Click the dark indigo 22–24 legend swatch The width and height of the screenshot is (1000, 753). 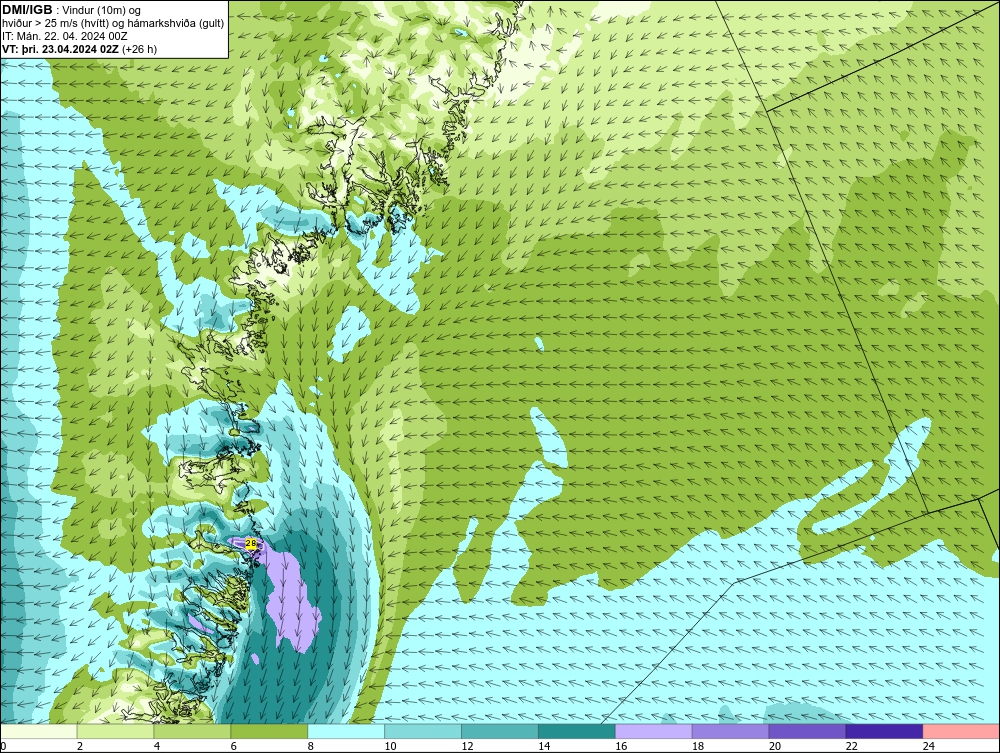pos(884,731)
